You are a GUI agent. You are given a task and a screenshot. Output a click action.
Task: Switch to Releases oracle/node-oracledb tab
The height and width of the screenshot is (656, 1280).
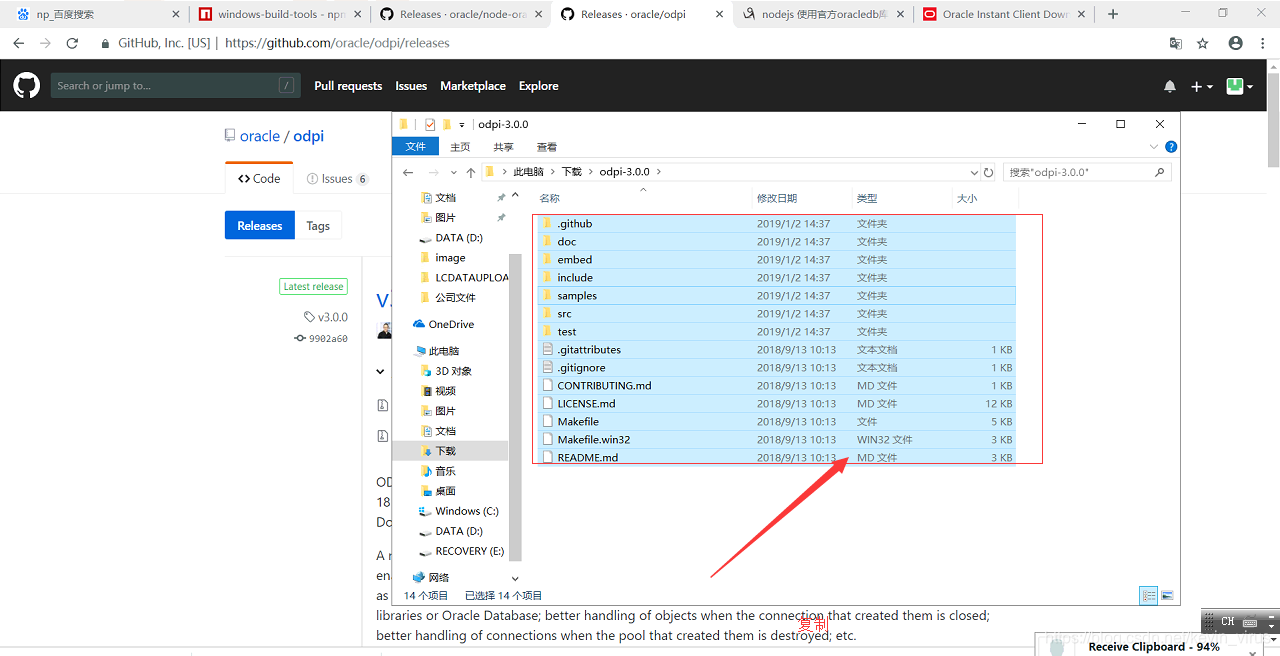[x=460, y=14]
